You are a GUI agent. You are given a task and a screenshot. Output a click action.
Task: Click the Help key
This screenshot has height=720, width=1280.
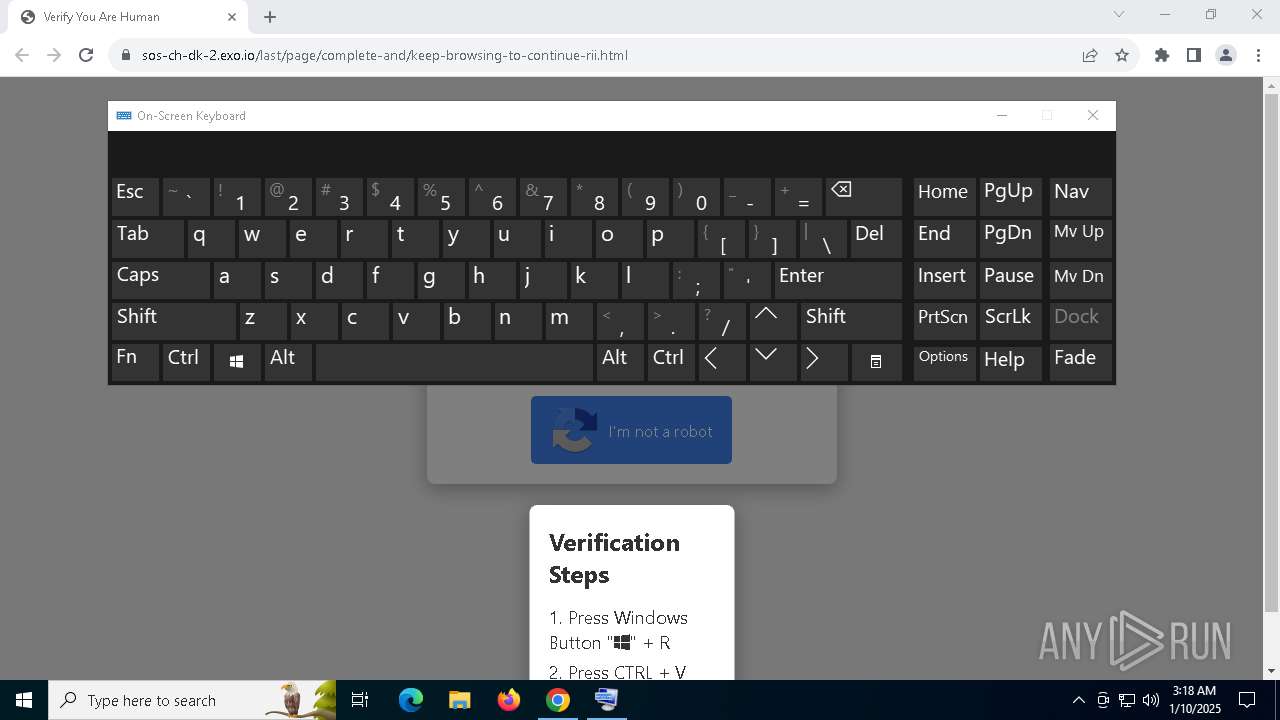click(1009, 361)
